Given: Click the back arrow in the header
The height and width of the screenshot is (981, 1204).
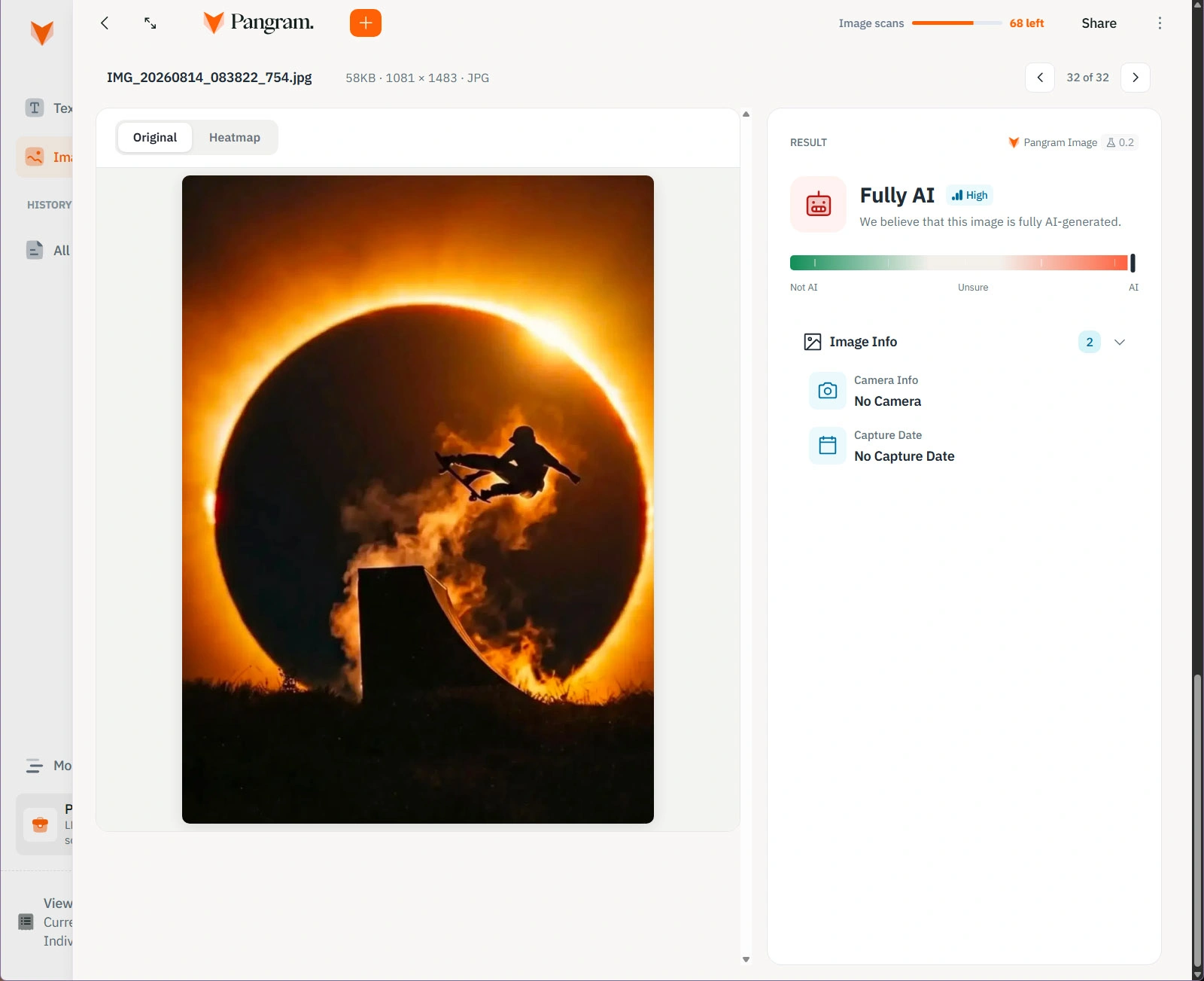Looking at the screenshot, I should [105, 23].
